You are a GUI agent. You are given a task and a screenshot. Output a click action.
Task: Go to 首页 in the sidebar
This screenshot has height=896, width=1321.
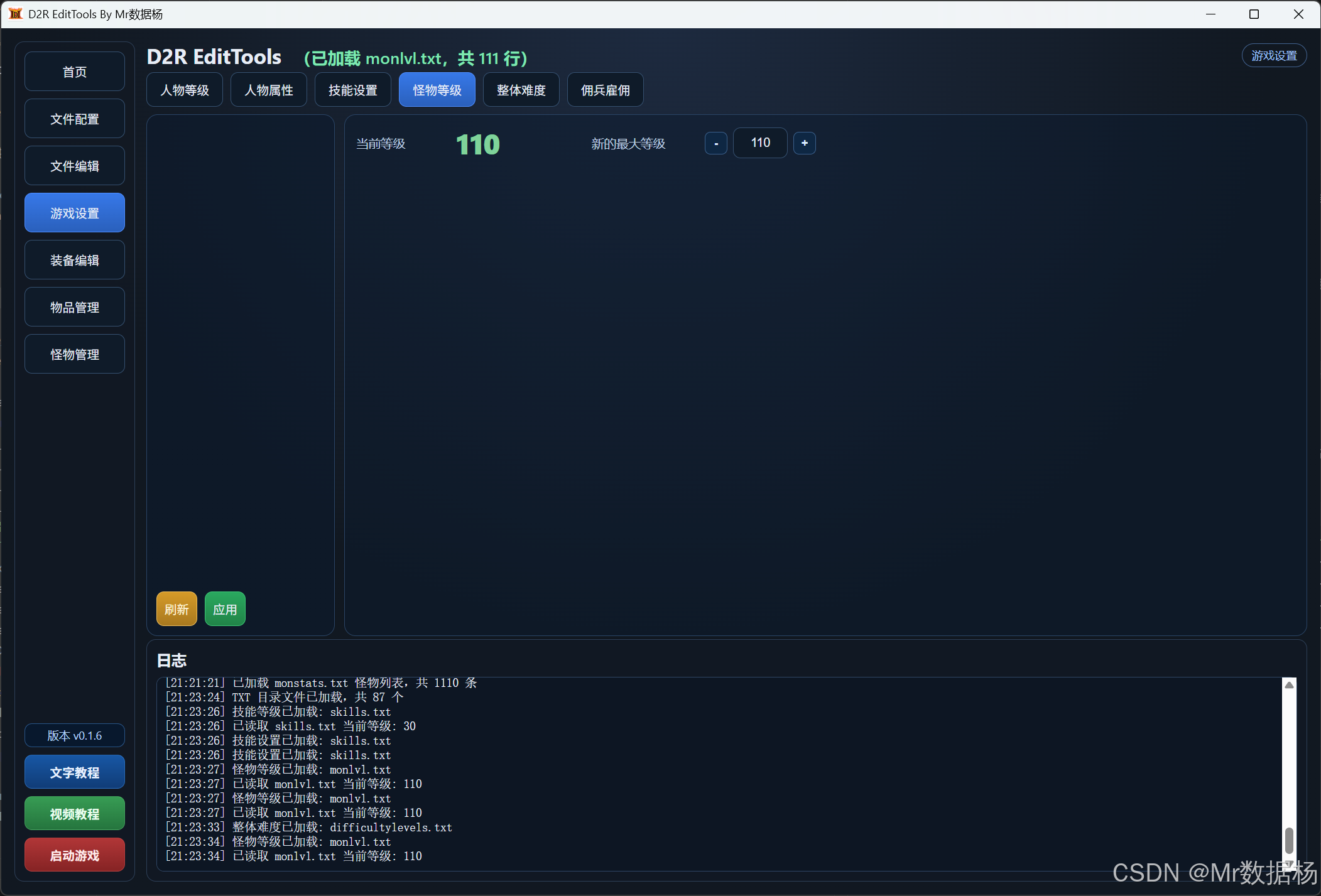(75, 72)
